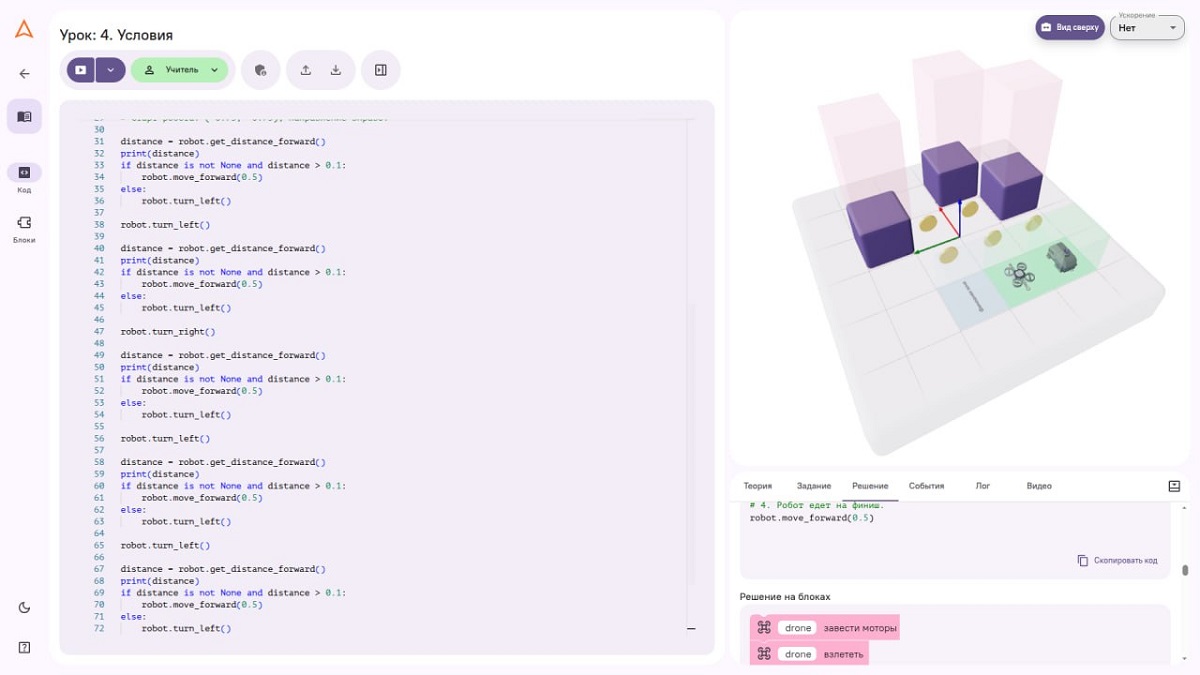
Task: Click the Вид сверху button
Action: (x=1070, y=27)
